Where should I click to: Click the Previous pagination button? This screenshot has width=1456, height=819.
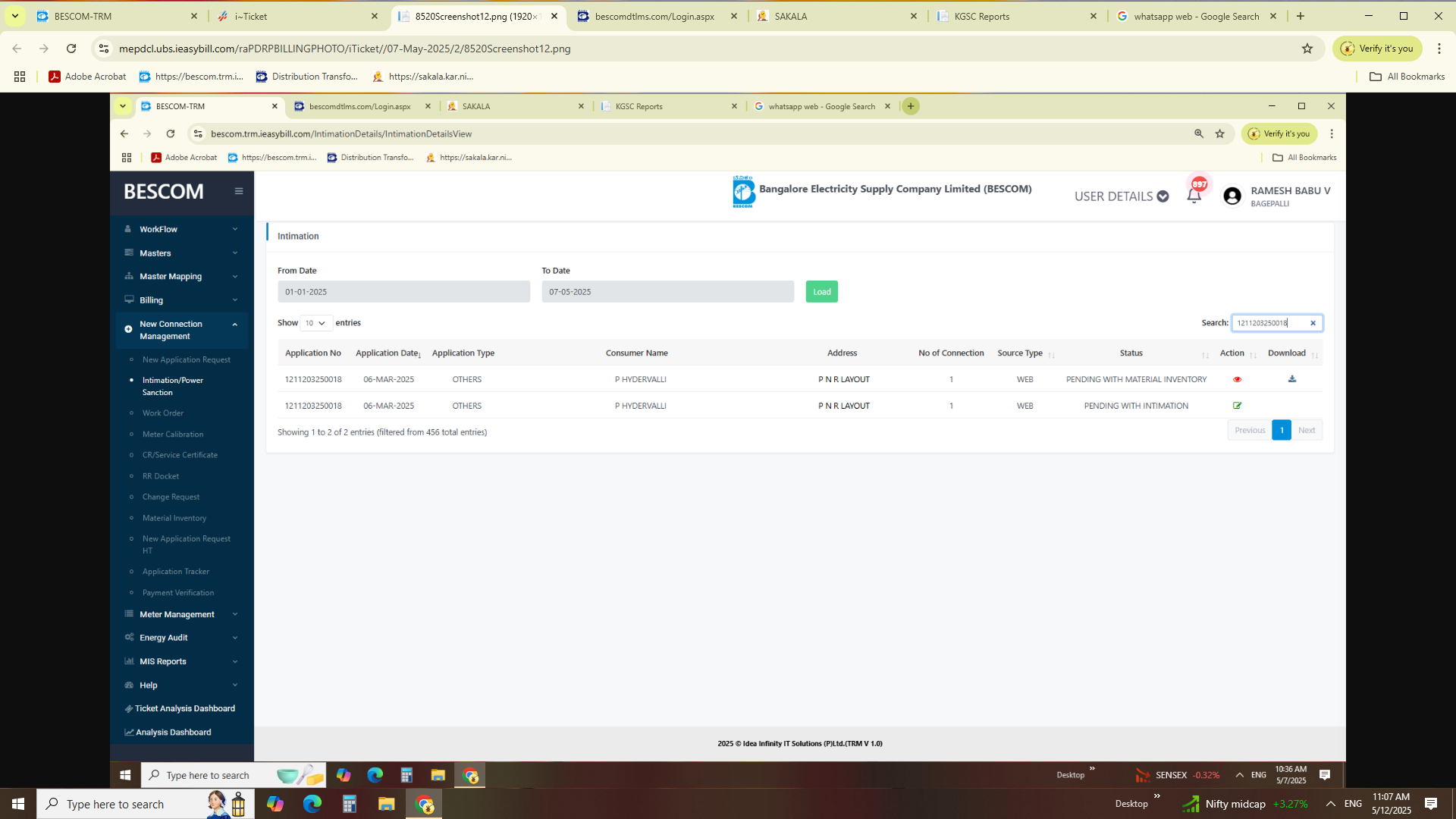pyautogui.click(x=1250, y=430)
